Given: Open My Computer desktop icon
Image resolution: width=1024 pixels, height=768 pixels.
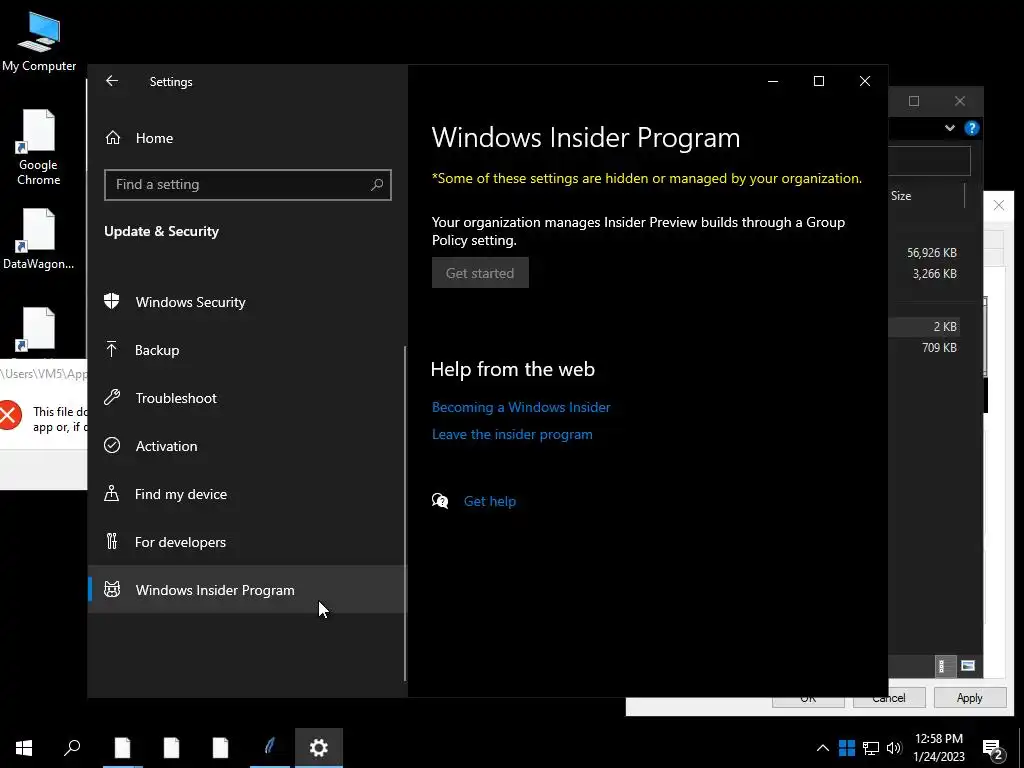Looking at the screenshot, I should pos(39,40).
